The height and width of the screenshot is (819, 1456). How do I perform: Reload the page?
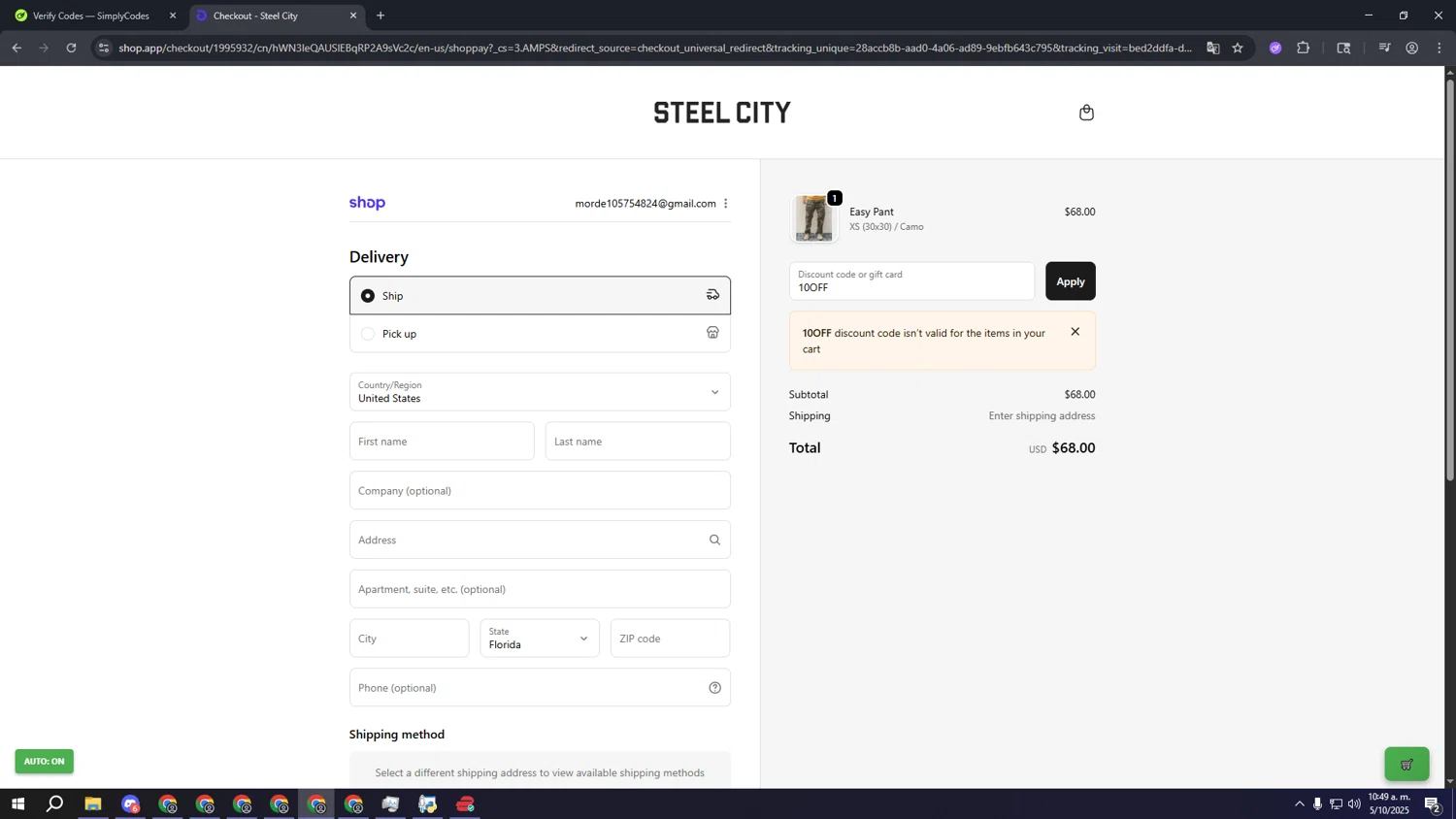click(71, 48)
